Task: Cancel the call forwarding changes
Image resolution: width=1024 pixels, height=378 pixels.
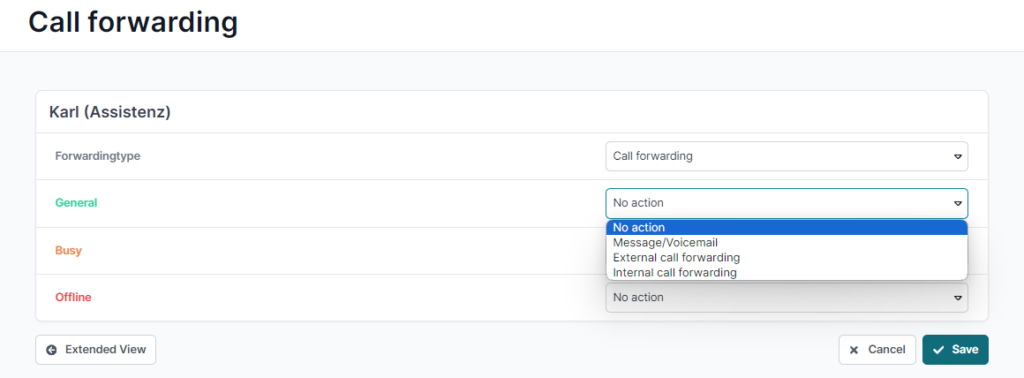Action: [878, 350]
